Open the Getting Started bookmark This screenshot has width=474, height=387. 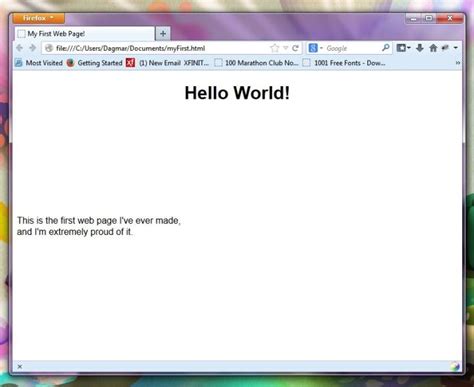pyautogui.click(x=94, y=63)
